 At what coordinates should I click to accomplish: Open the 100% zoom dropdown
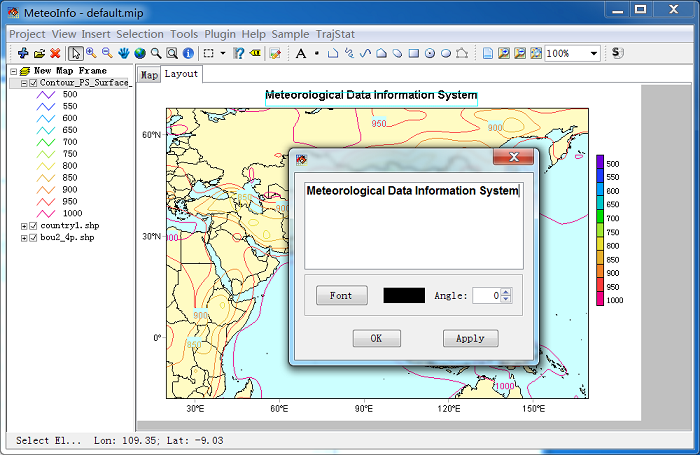click(x=594, y=53)
